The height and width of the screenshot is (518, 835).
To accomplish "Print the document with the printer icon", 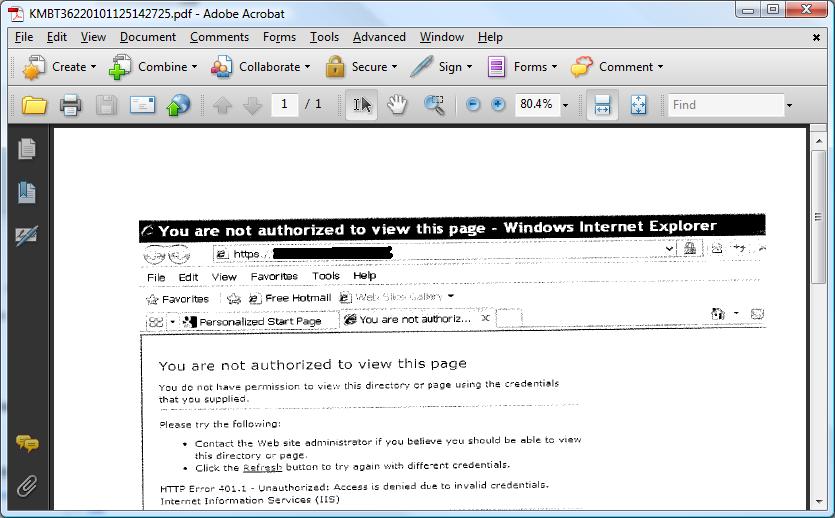I will point(70,105).
